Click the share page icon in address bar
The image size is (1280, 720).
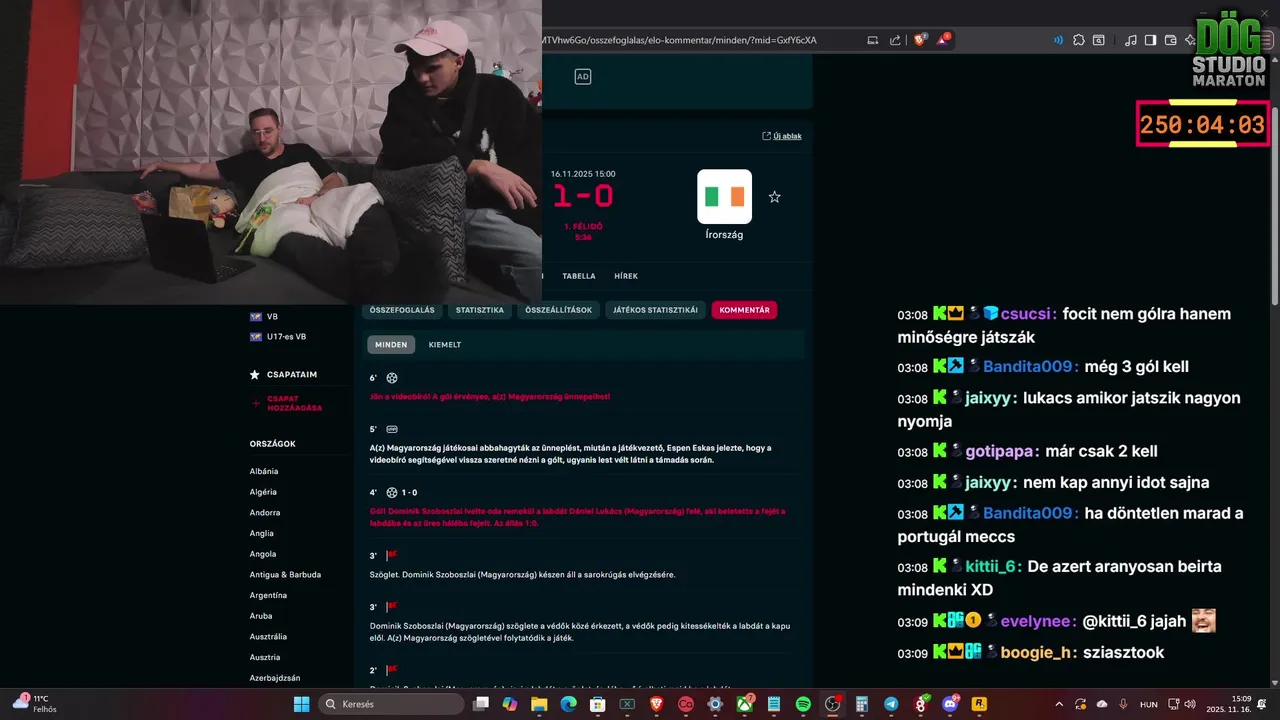tap(895, 40)
